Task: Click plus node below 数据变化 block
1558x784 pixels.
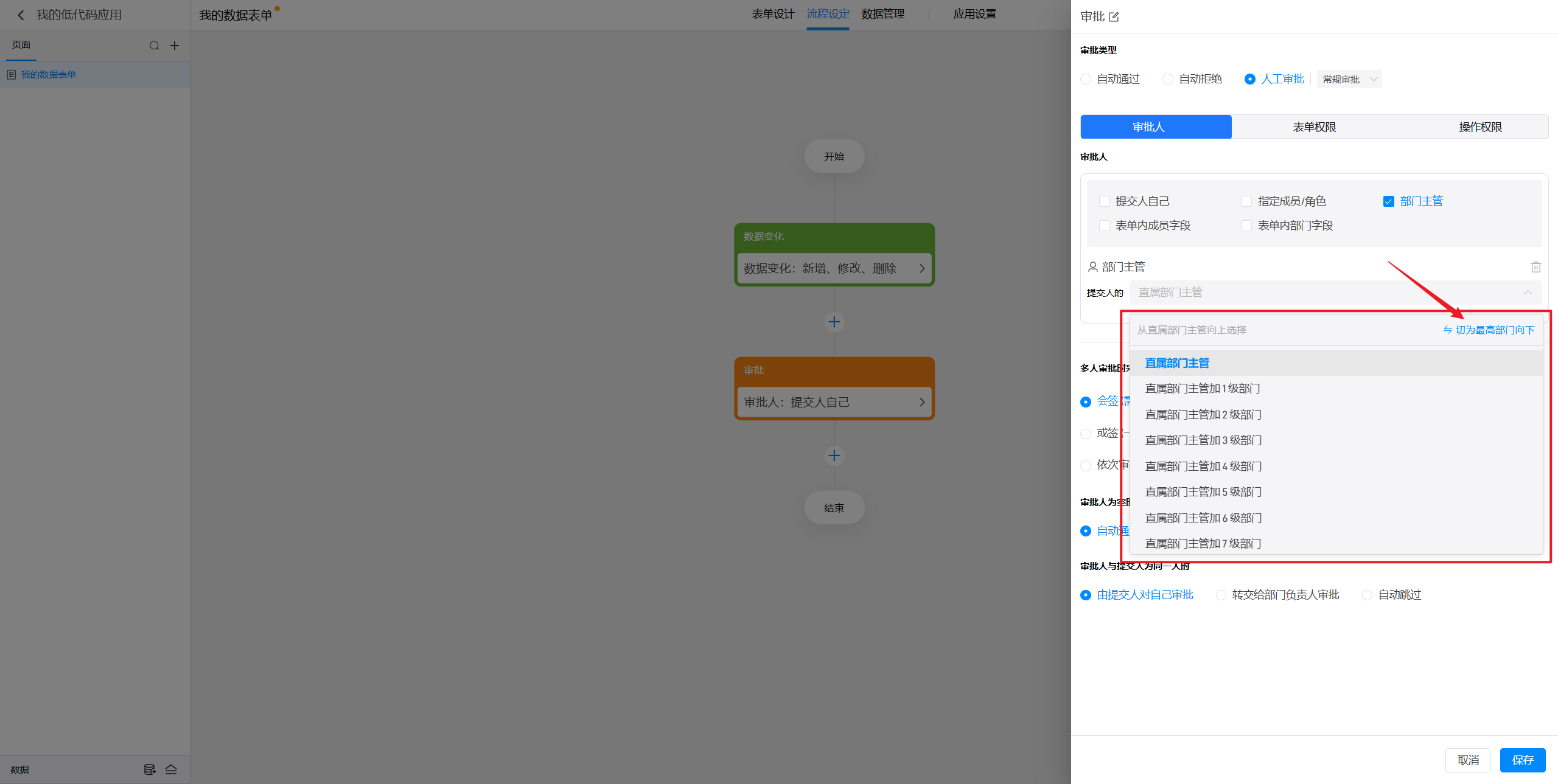Action: pyautogui.click(x=834, y=322)
